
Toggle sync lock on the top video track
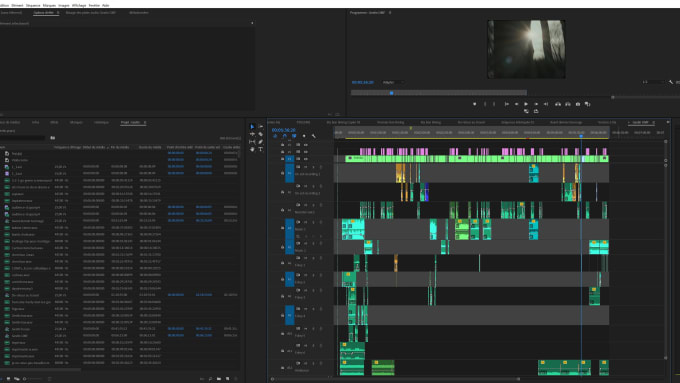[298, 145]
